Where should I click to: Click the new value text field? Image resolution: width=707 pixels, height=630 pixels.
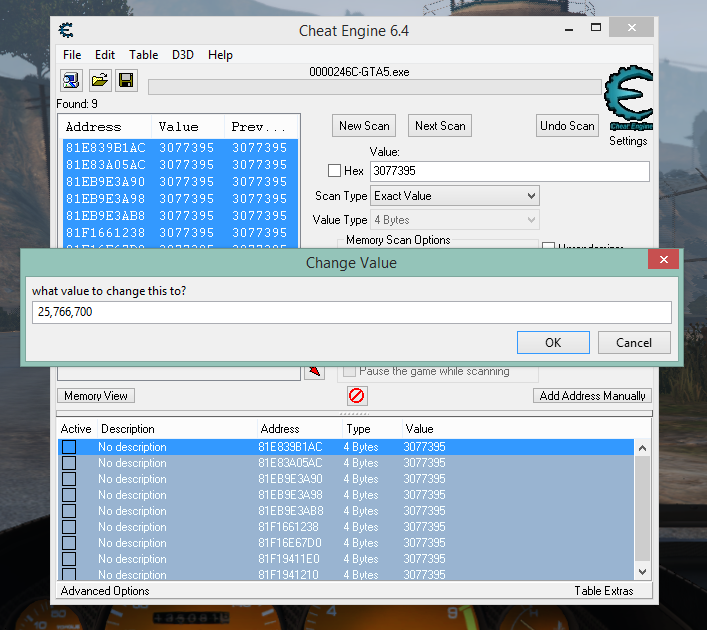(351, 313)
